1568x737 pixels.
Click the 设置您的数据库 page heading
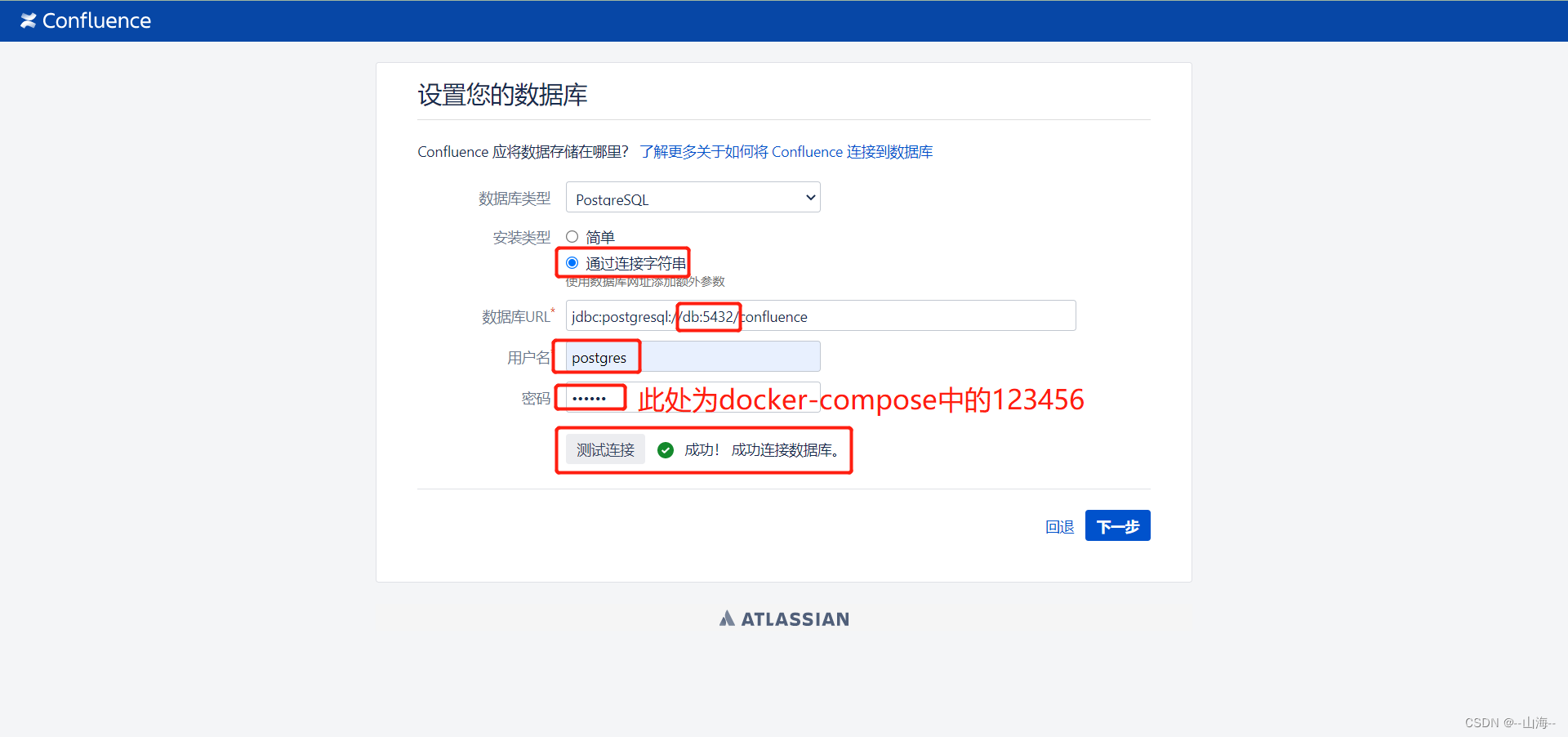pos(502,95)
